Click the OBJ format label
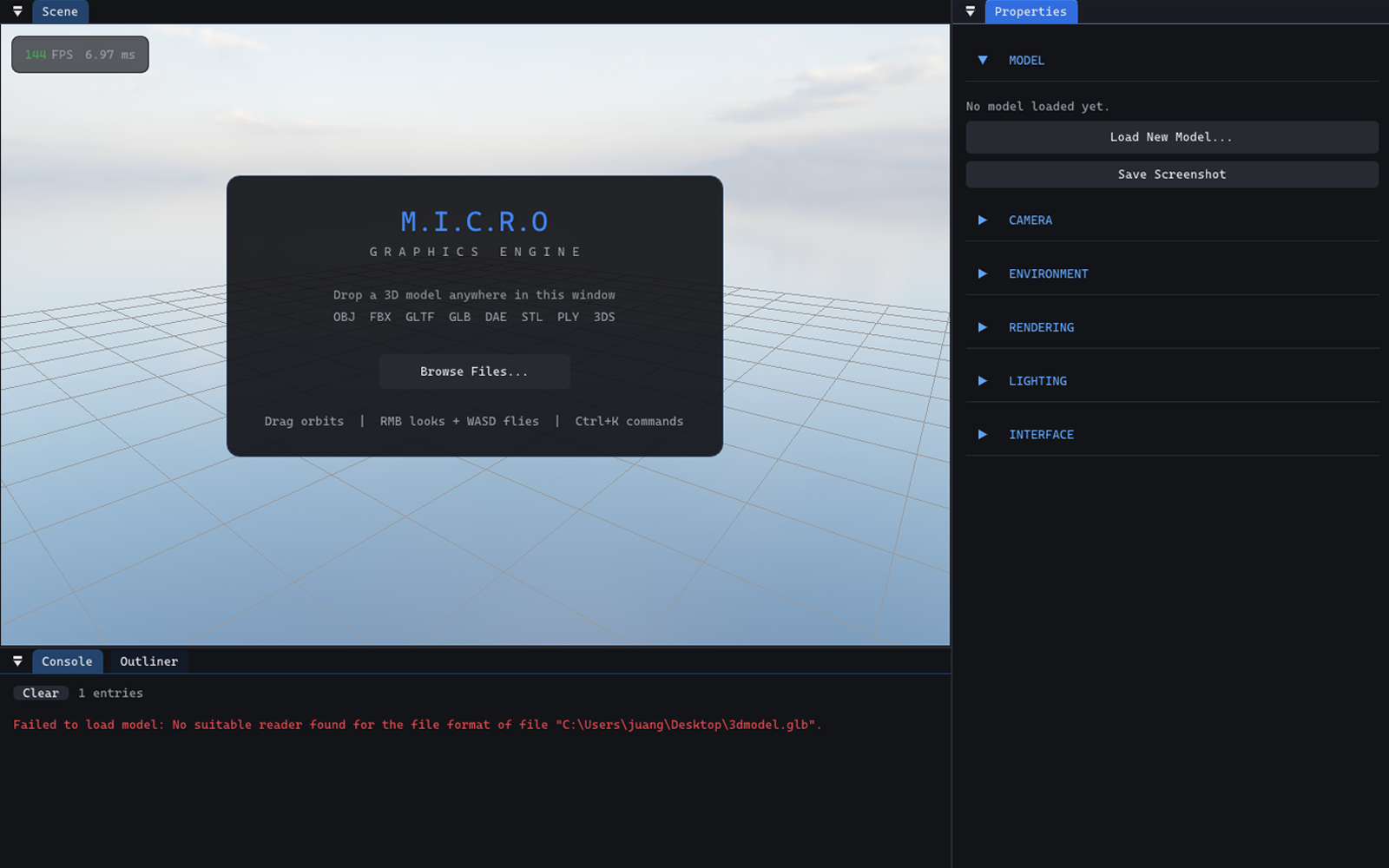 click(344, 317)
